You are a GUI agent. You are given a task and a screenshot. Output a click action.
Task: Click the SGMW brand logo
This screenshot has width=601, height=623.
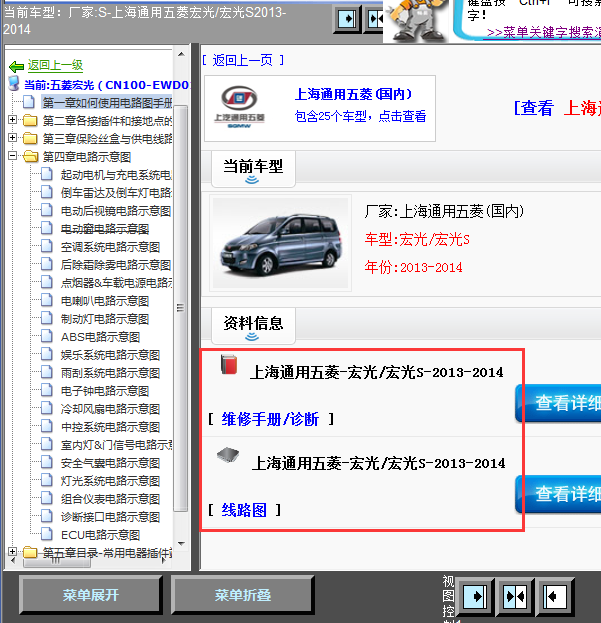[239, 107]
